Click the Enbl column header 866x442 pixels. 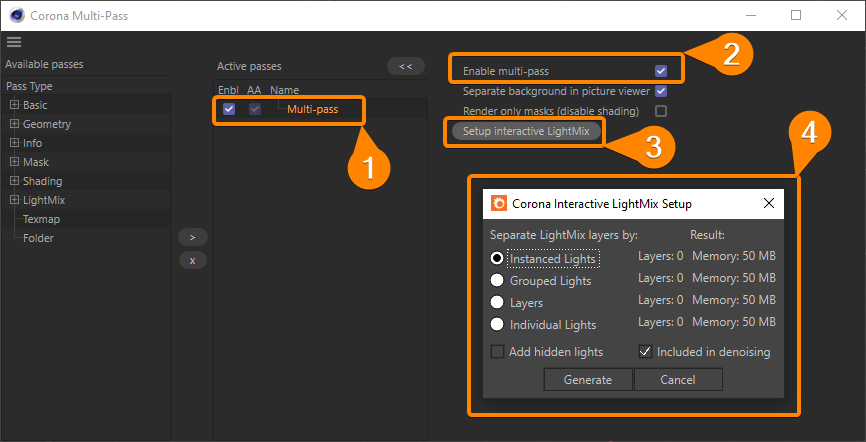(229, 90)
